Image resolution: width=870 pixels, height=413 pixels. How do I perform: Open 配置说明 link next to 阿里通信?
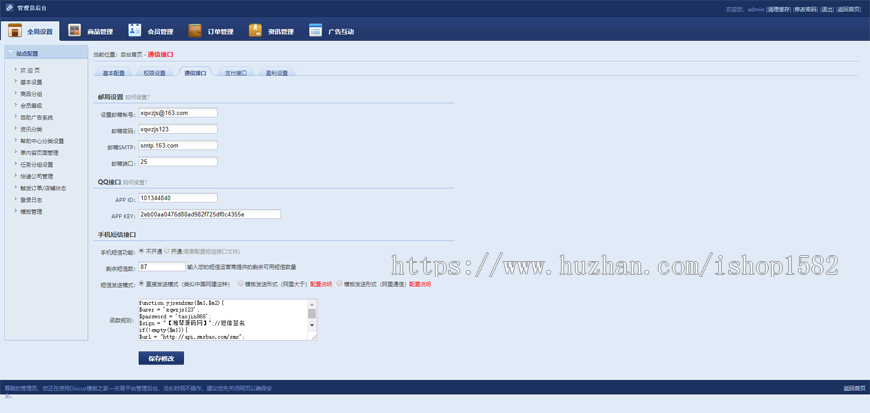[x=420, y=284]
